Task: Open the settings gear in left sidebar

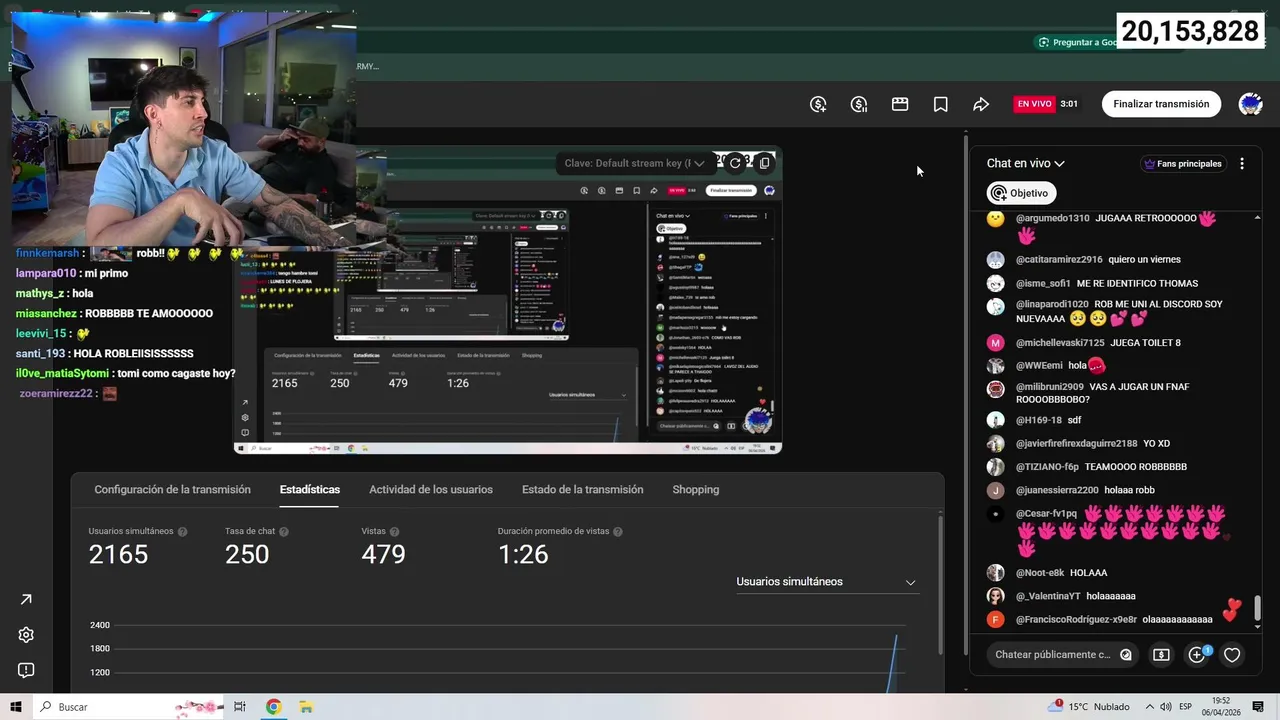Action: (26, 635)
